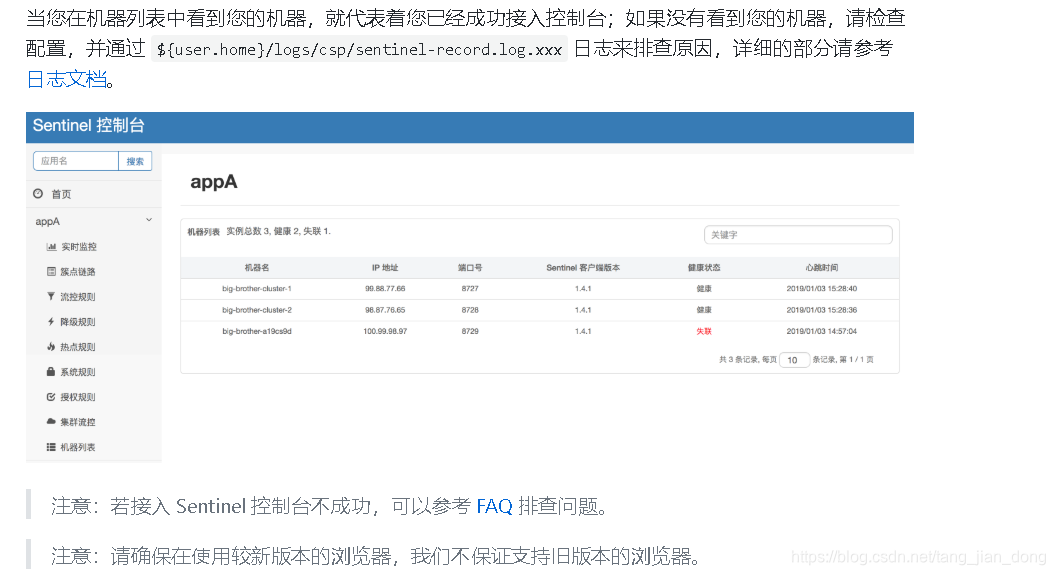Click the lock icon for 系统规则

(51, 371)
